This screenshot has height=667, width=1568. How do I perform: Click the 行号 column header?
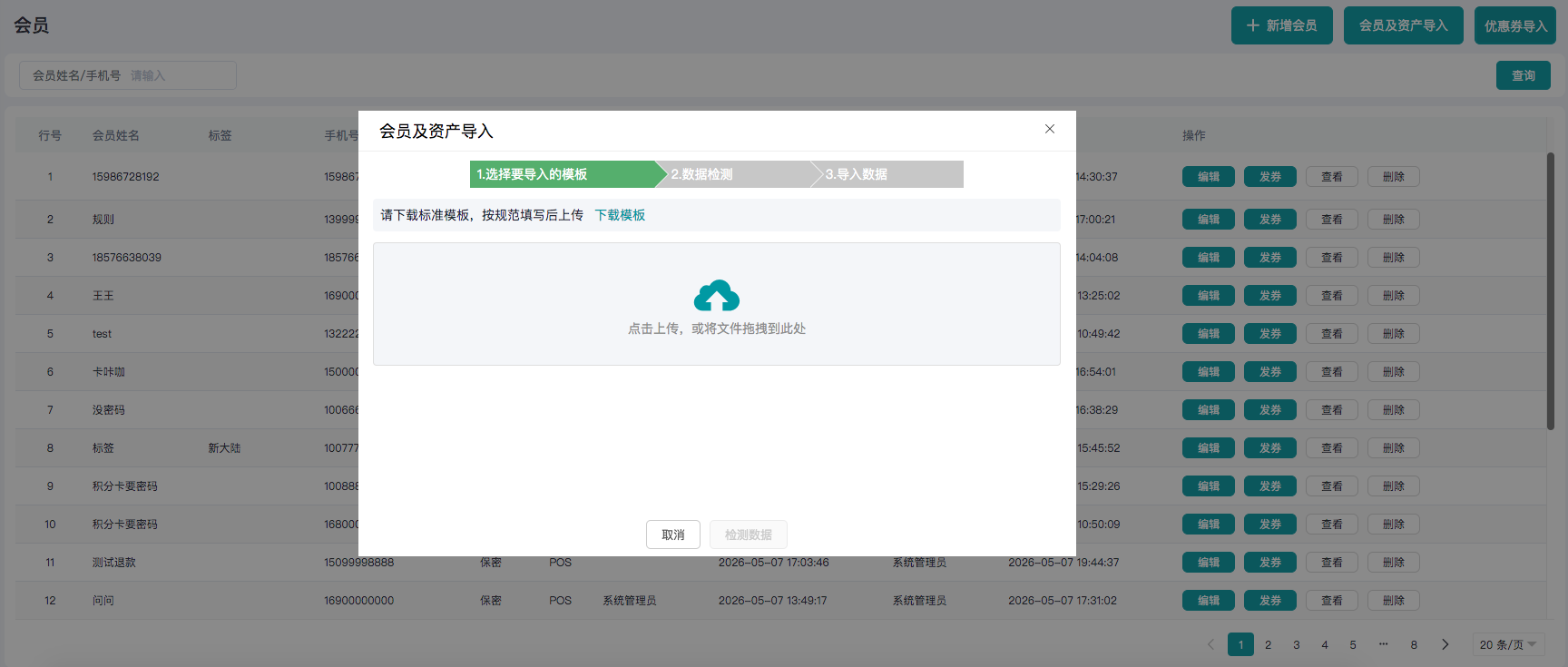50,135
